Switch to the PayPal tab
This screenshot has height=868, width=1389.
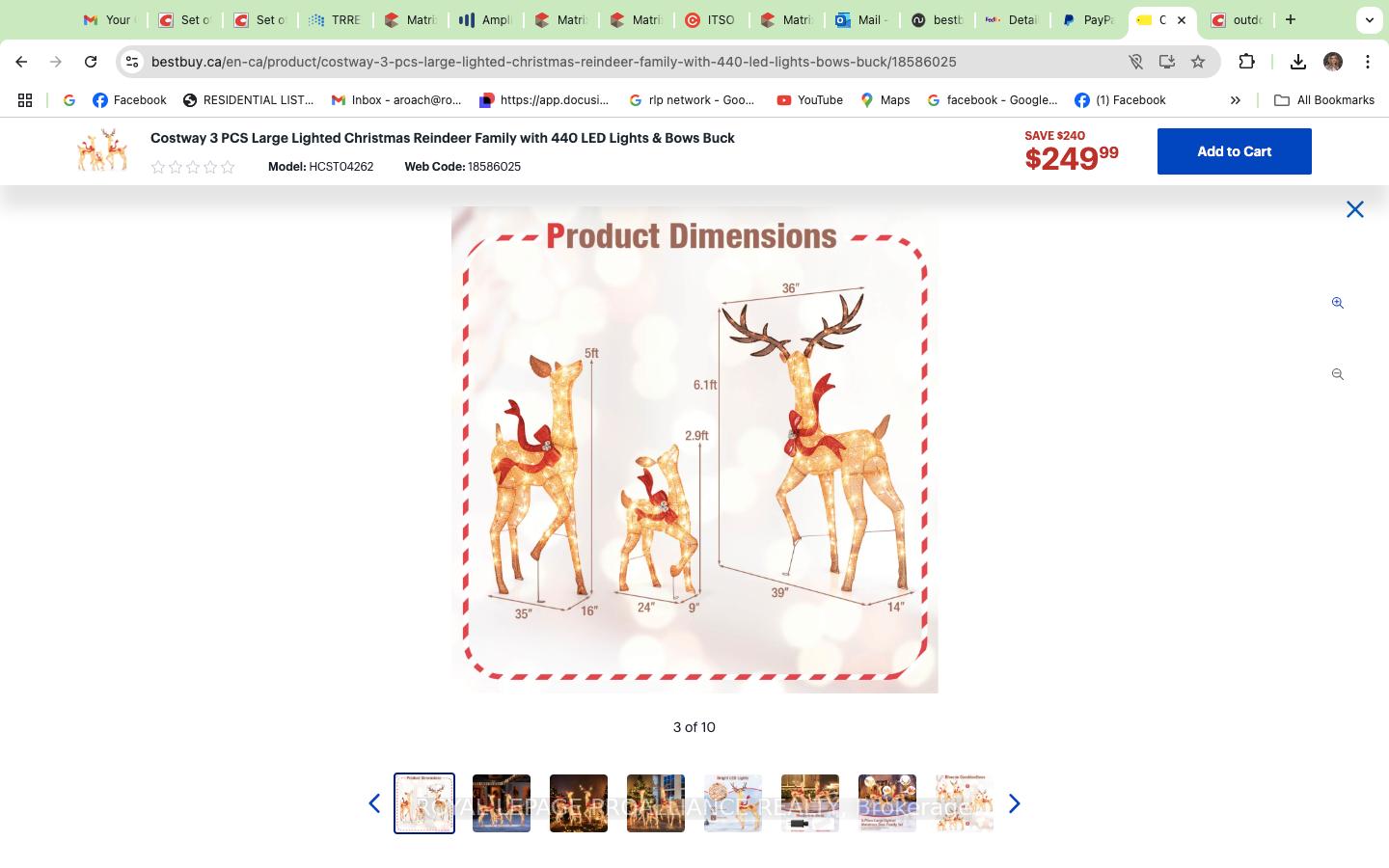[1088, 19]
